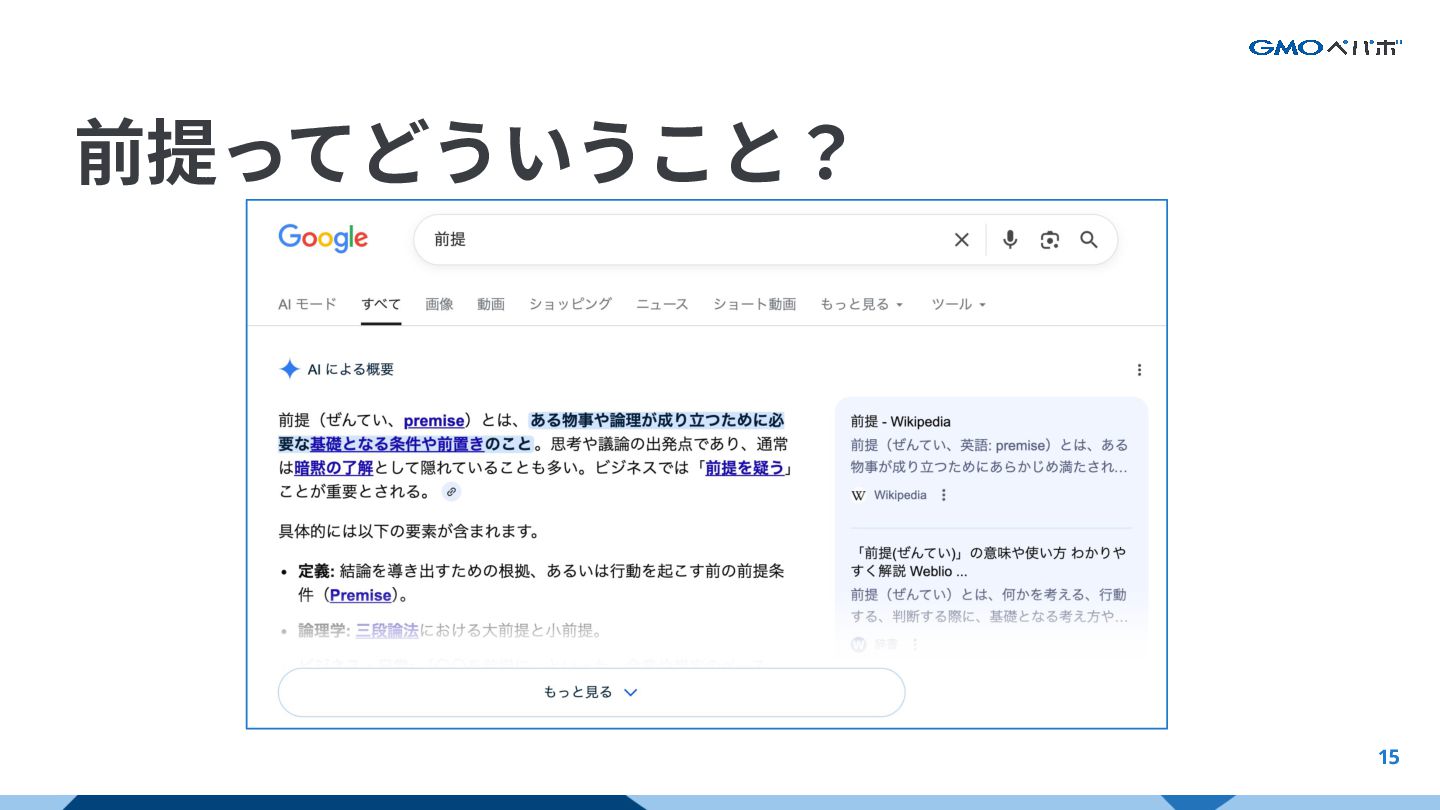Expand the もっと見る tab dropdown

(x=861, y=304)
